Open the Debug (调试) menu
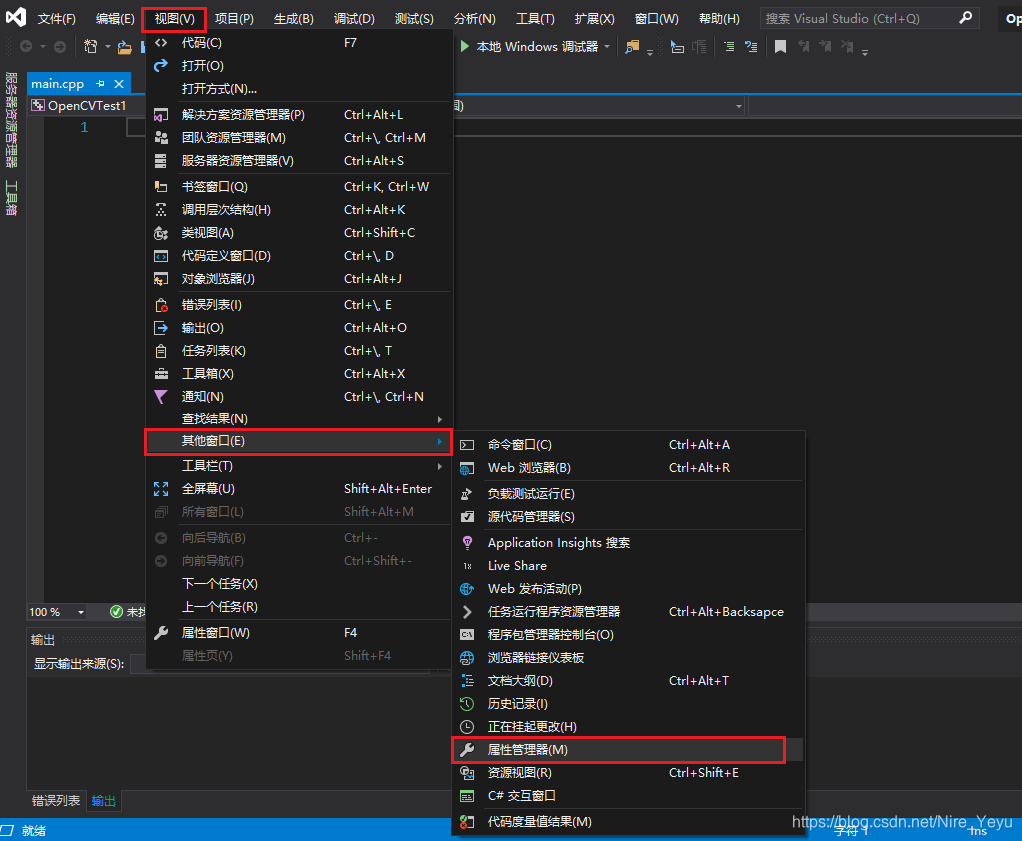Viewport: 1022px width, 841px height. 354,19
